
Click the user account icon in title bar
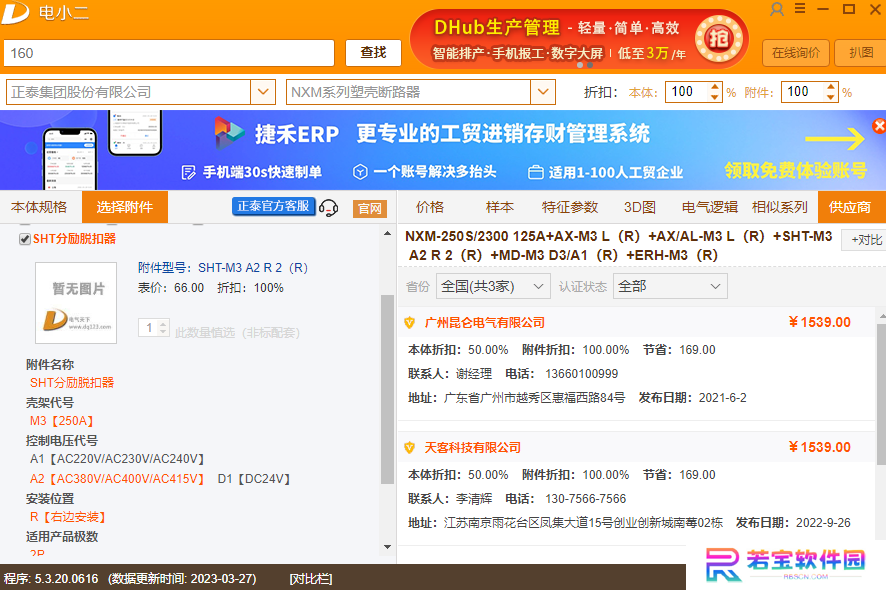click(x=777, y=9)
